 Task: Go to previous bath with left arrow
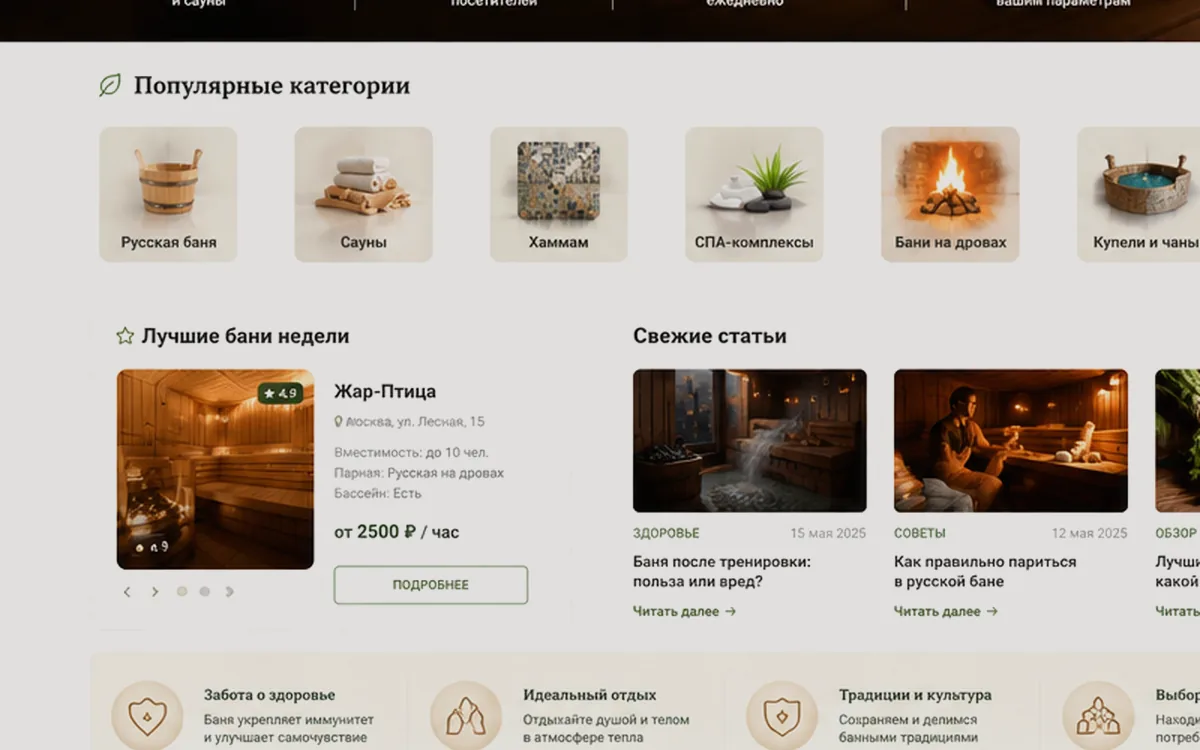[x=127, y=592]
